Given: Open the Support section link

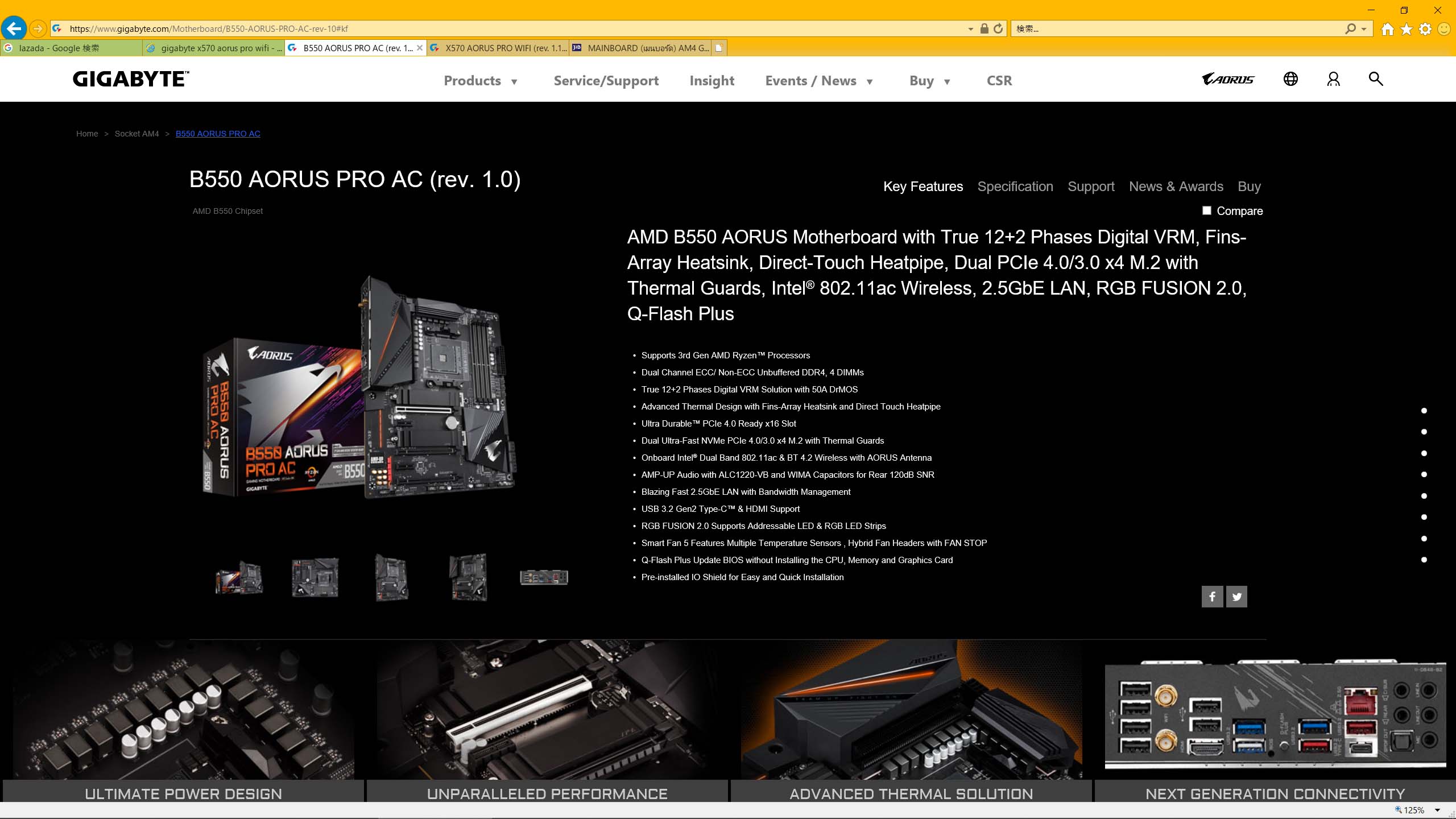Looking at the screenshot, I should click(1091, 187).
